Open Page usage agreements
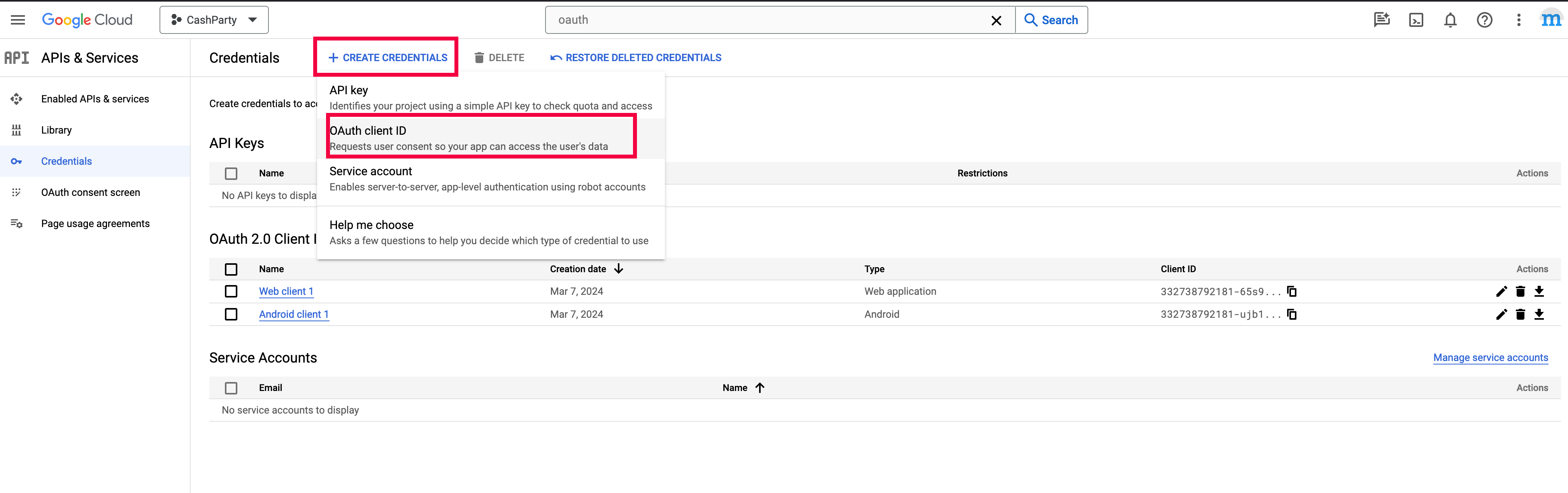The image size is (1568, 493). click(96, 223)
